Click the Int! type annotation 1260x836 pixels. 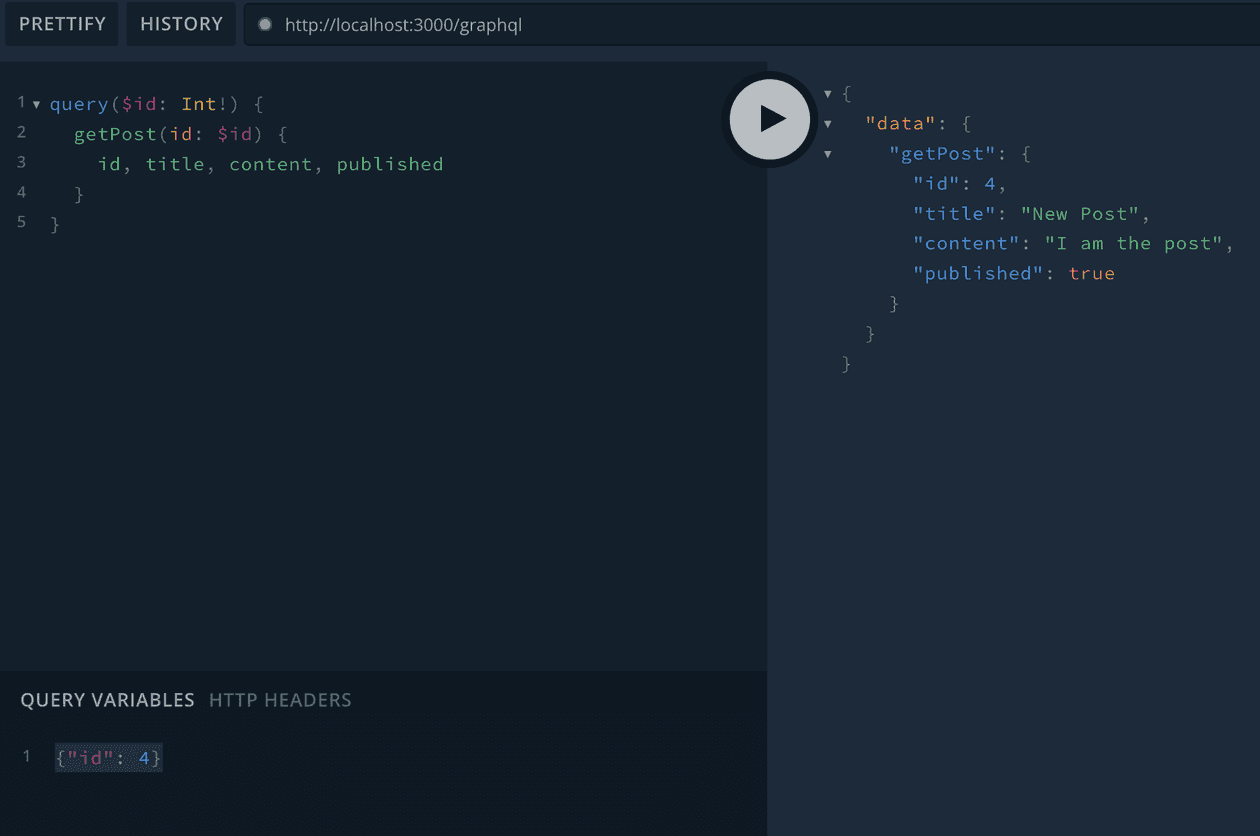pyautogui.click(x=204, y=103)
